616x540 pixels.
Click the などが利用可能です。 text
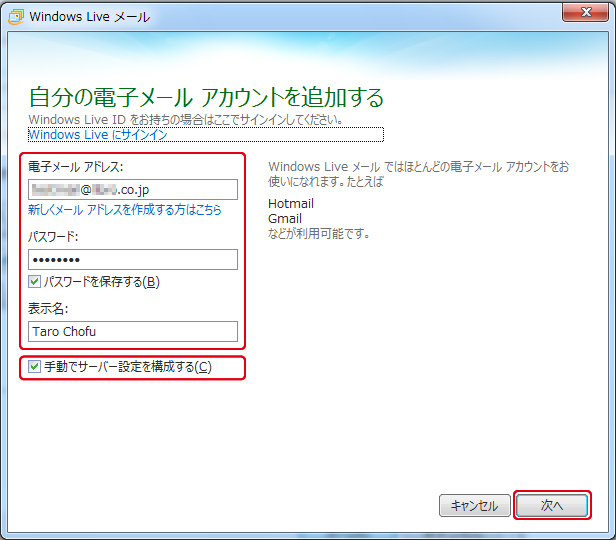pyautogui.click(x=319, y=234)
